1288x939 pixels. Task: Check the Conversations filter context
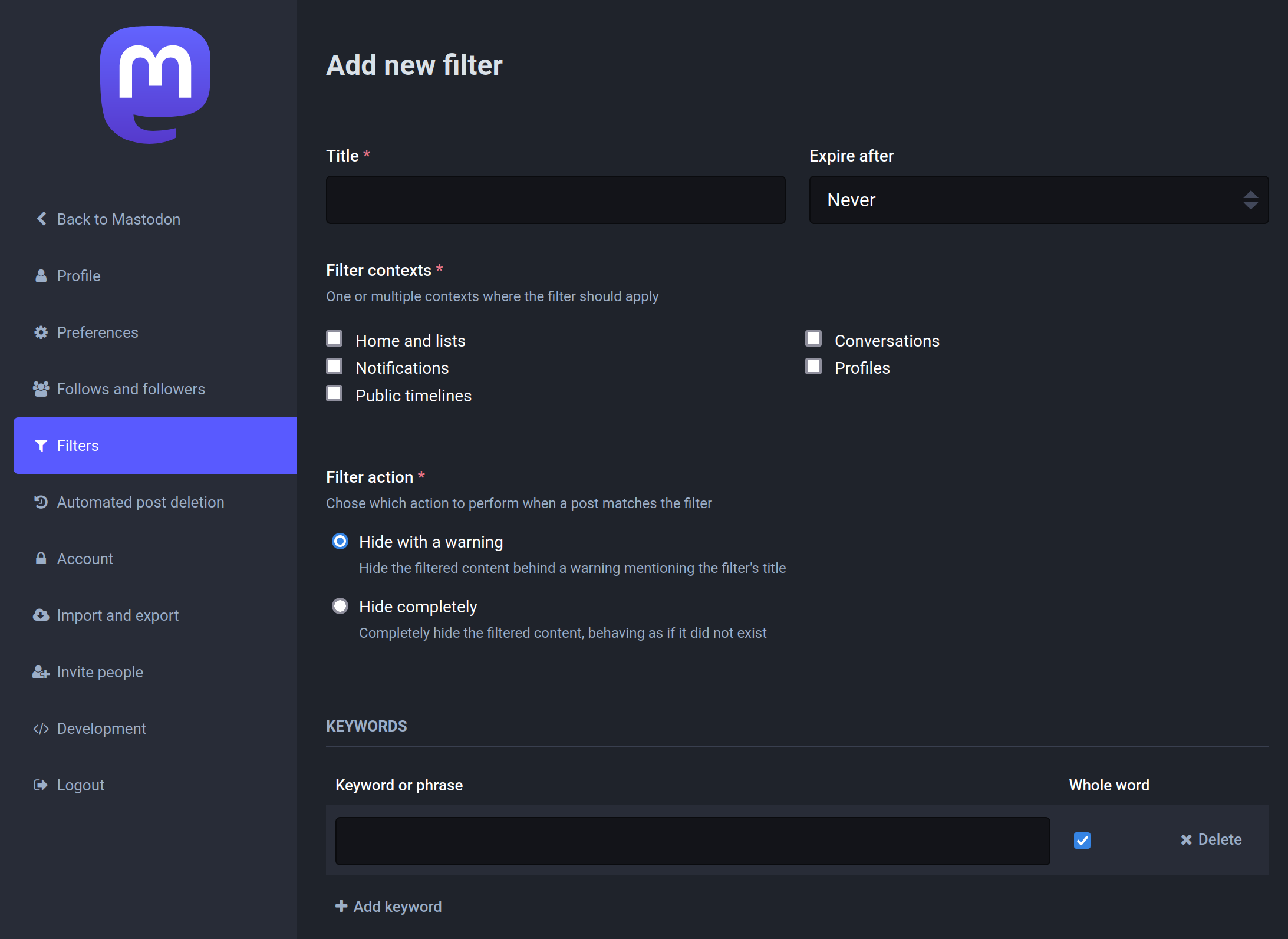813,338
